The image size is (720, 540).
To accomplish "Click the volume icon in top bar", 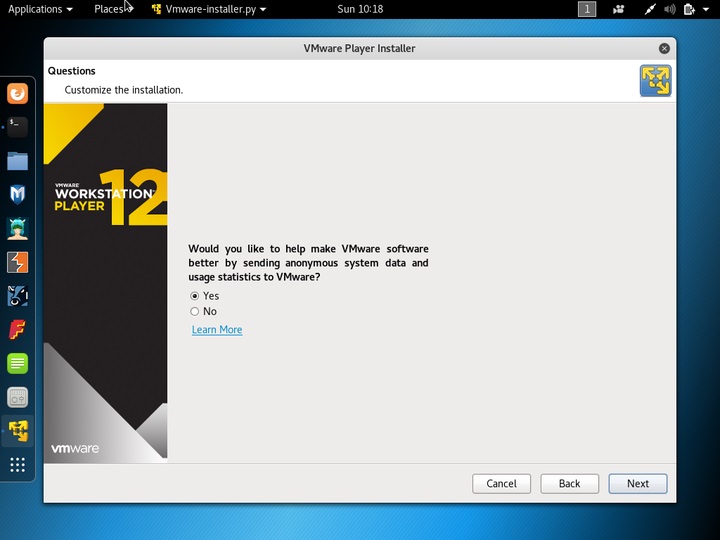I will [x=669, y=9].
